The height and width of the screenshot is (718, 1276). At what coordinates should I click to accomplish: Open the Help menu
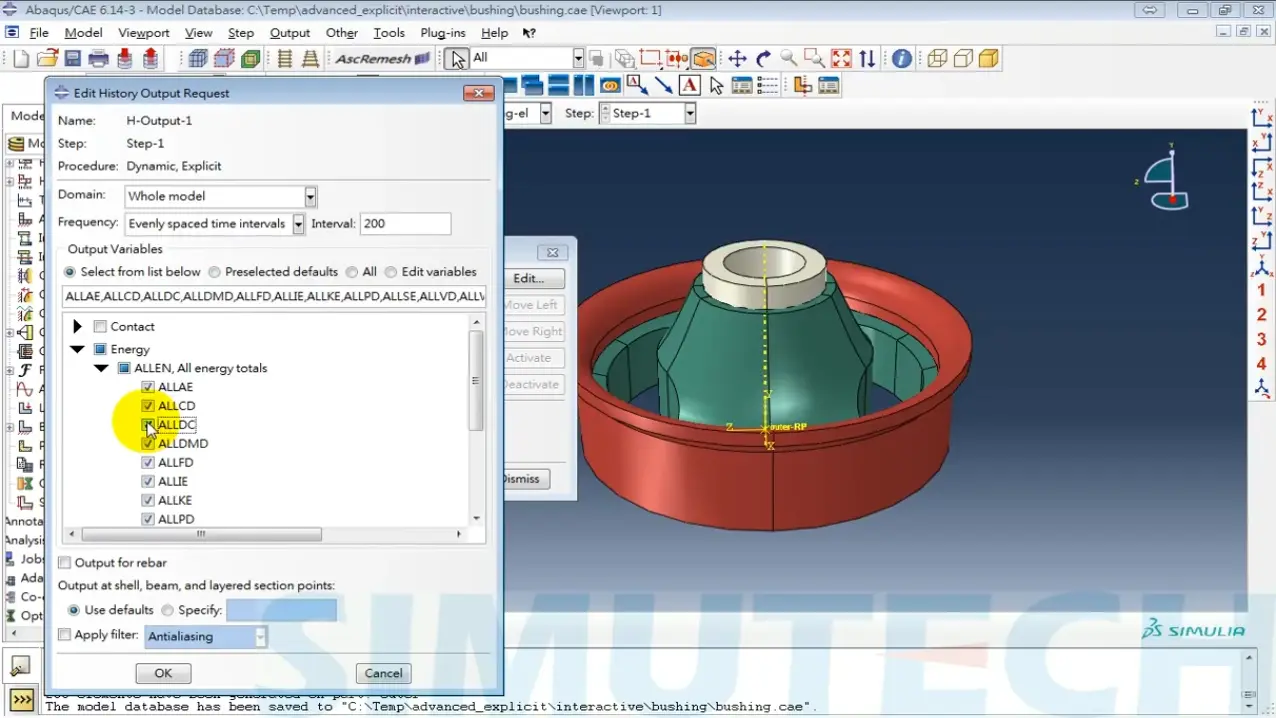[494, 33]
